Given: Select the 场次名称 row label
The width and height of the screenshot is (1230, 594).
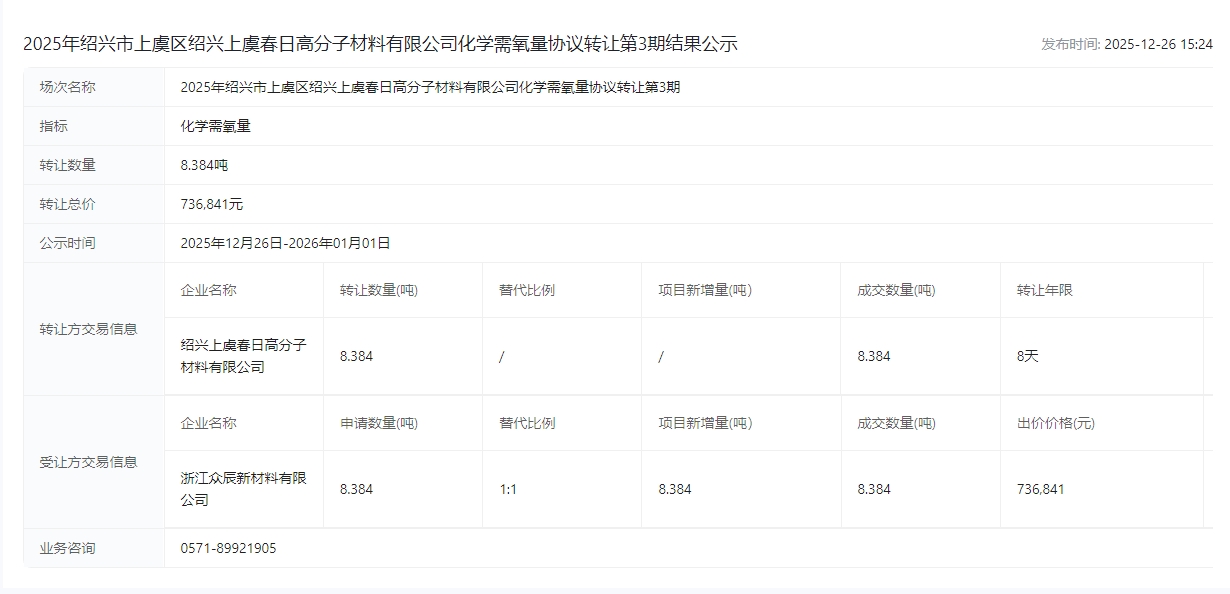Looking at the screenshot, I should (68, 87).
